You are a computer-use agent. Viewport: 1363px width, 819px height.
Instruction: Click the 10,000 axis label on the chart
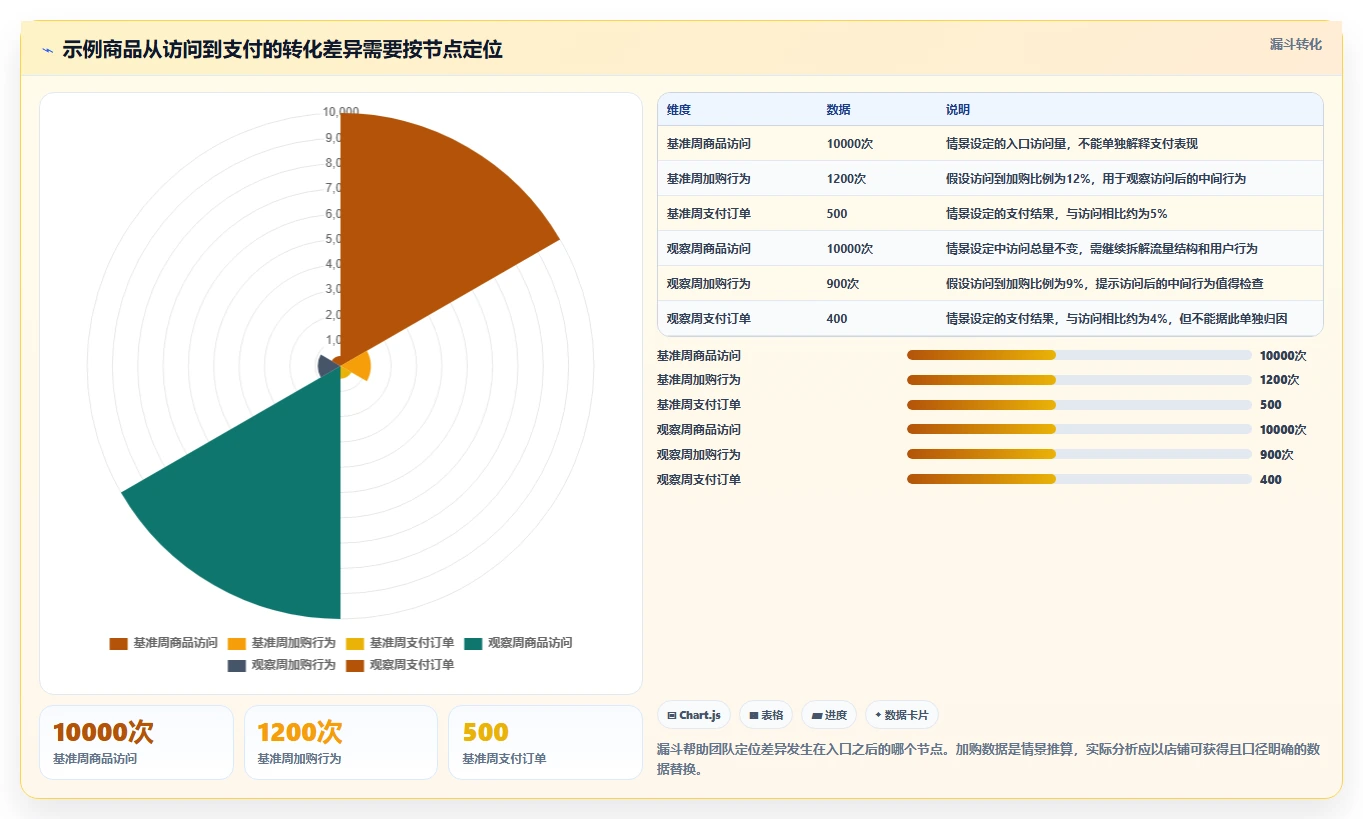[x=341, y=111]
